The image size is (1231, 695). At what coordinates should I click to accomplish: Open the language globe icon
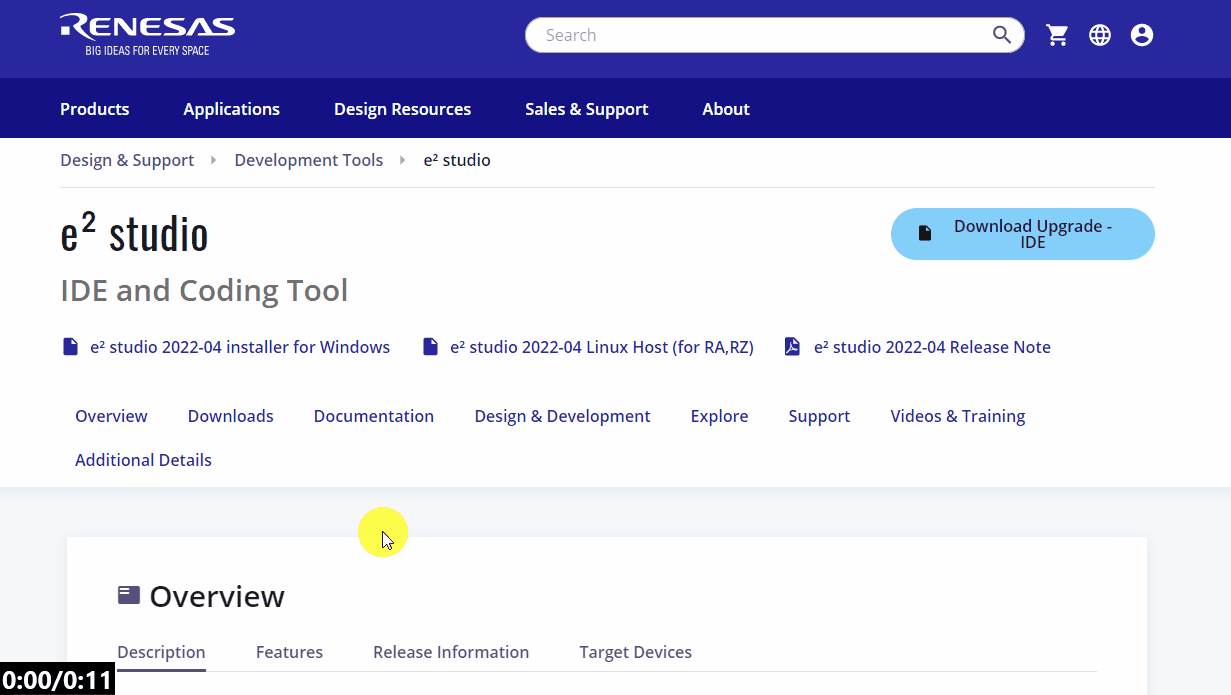tap(1100, 34)
